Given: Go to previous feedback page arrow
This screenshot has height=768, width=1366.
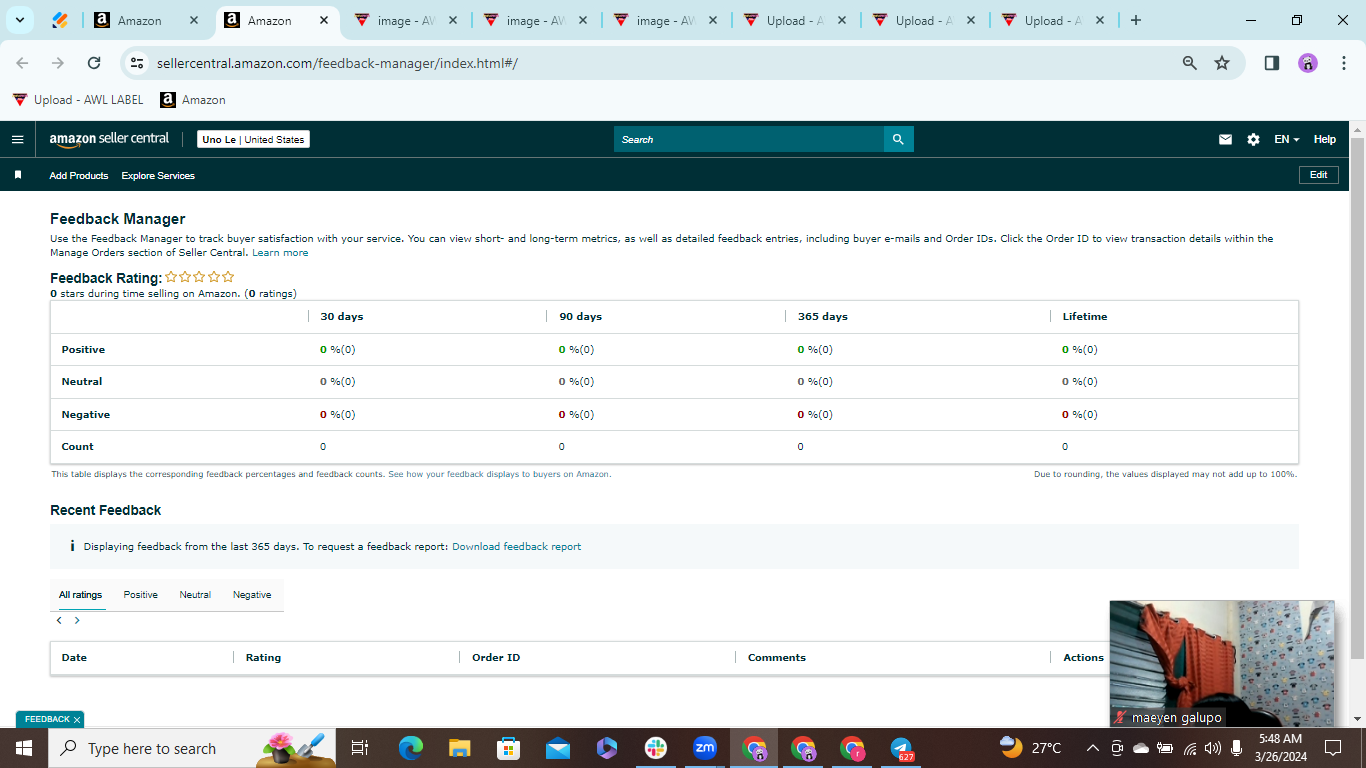Looking at the screenshot, I should pos(59,621).
